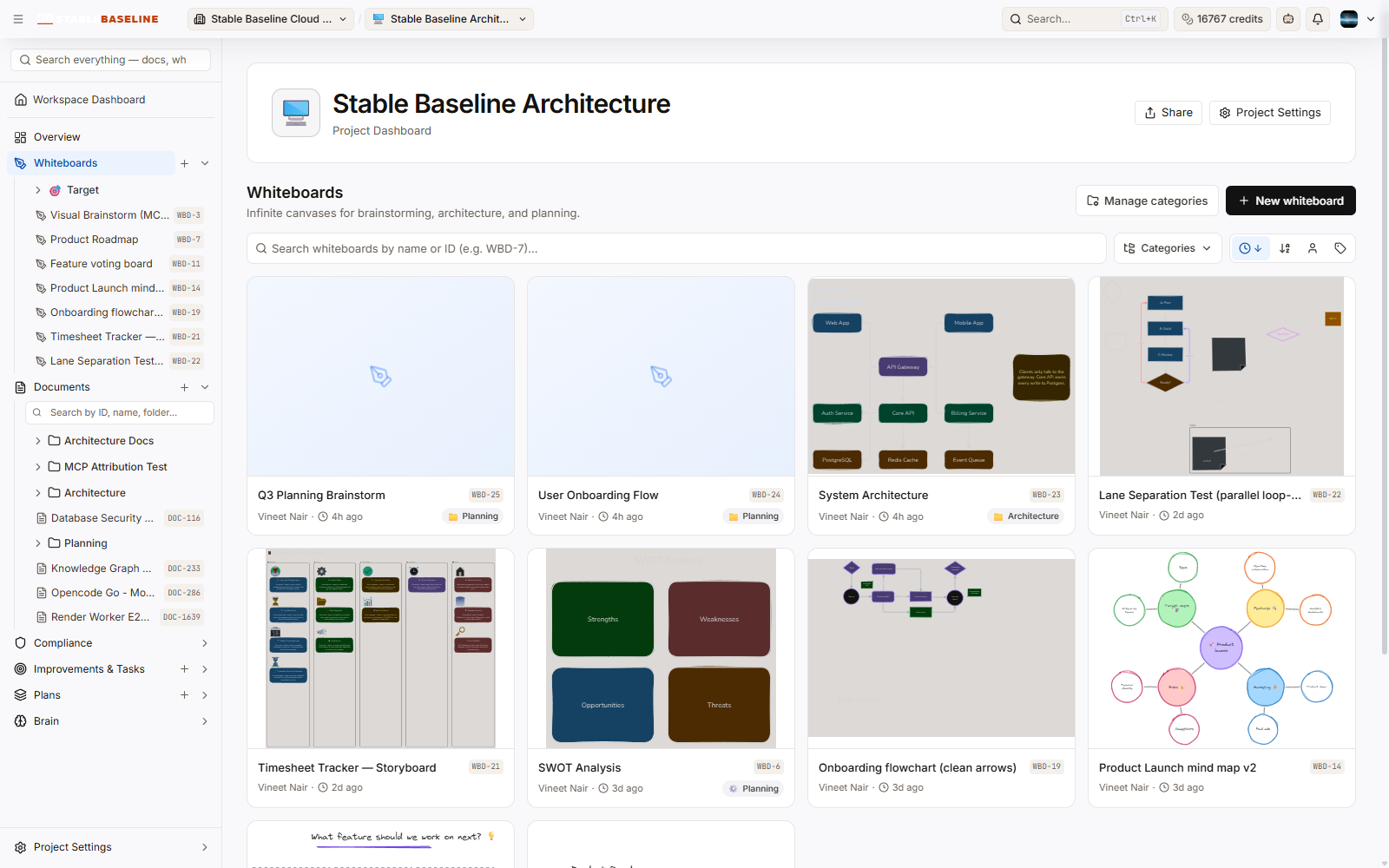
Task: Add a new whiteboard via sidebar plus
Action: tap(184, 163)
